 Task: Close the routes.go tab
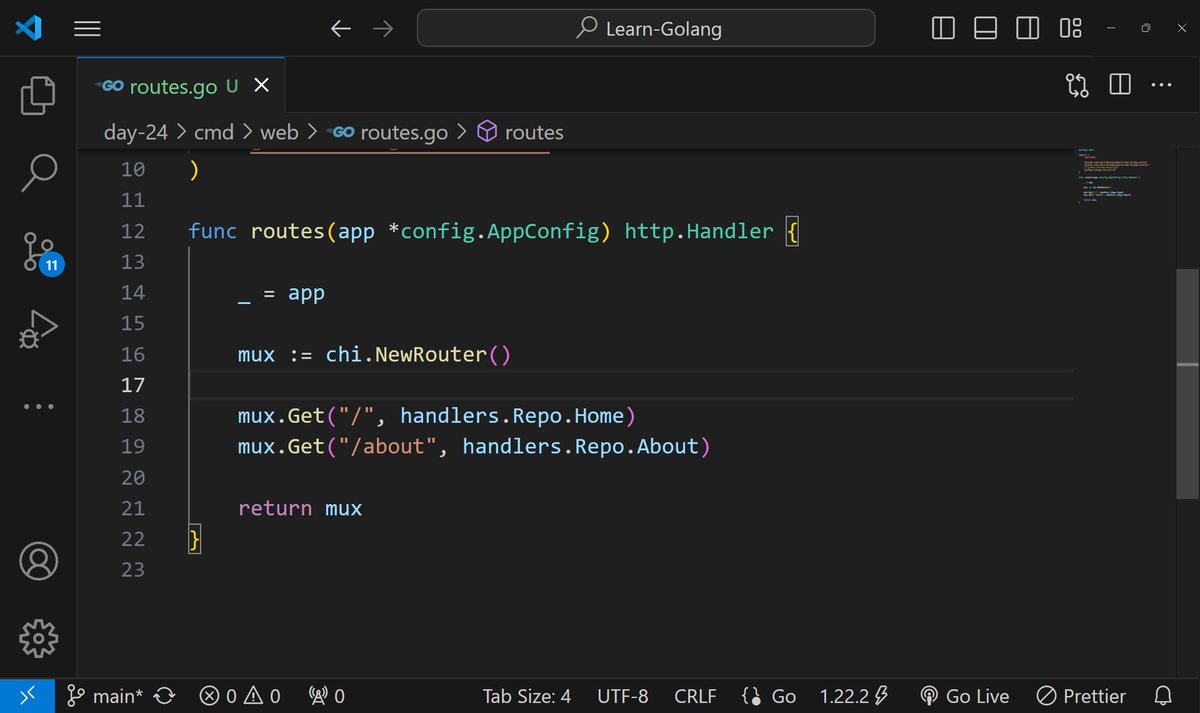[x=261, y=86]
